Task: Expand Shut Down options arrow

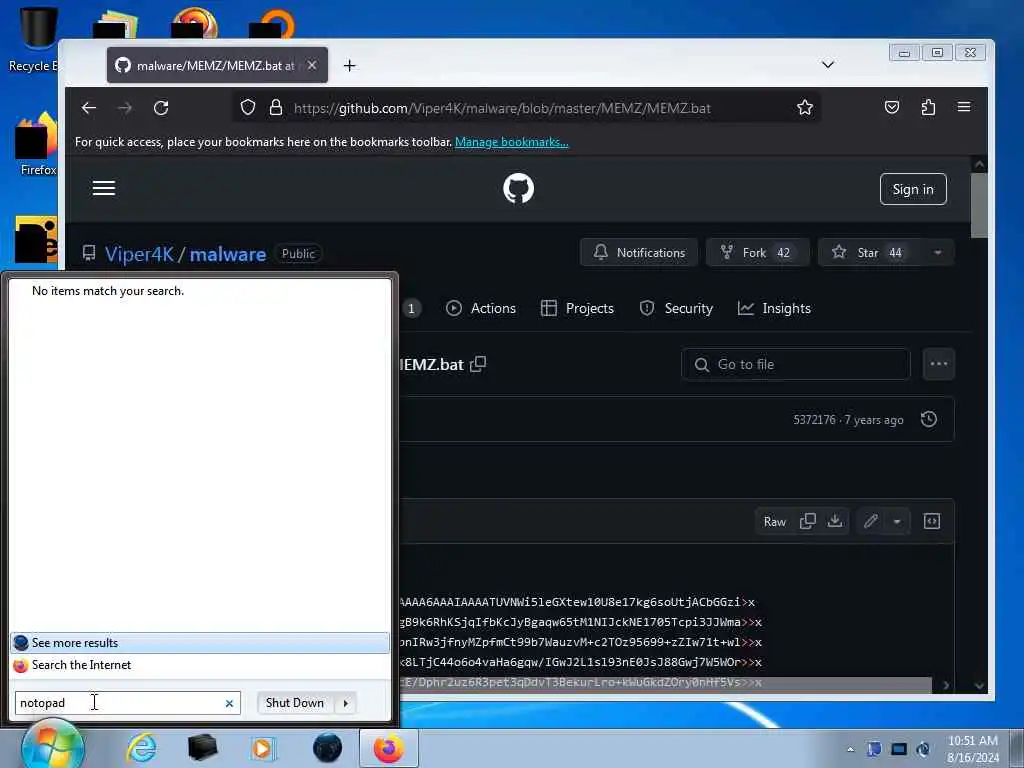Action: click(x=345, y=703)
